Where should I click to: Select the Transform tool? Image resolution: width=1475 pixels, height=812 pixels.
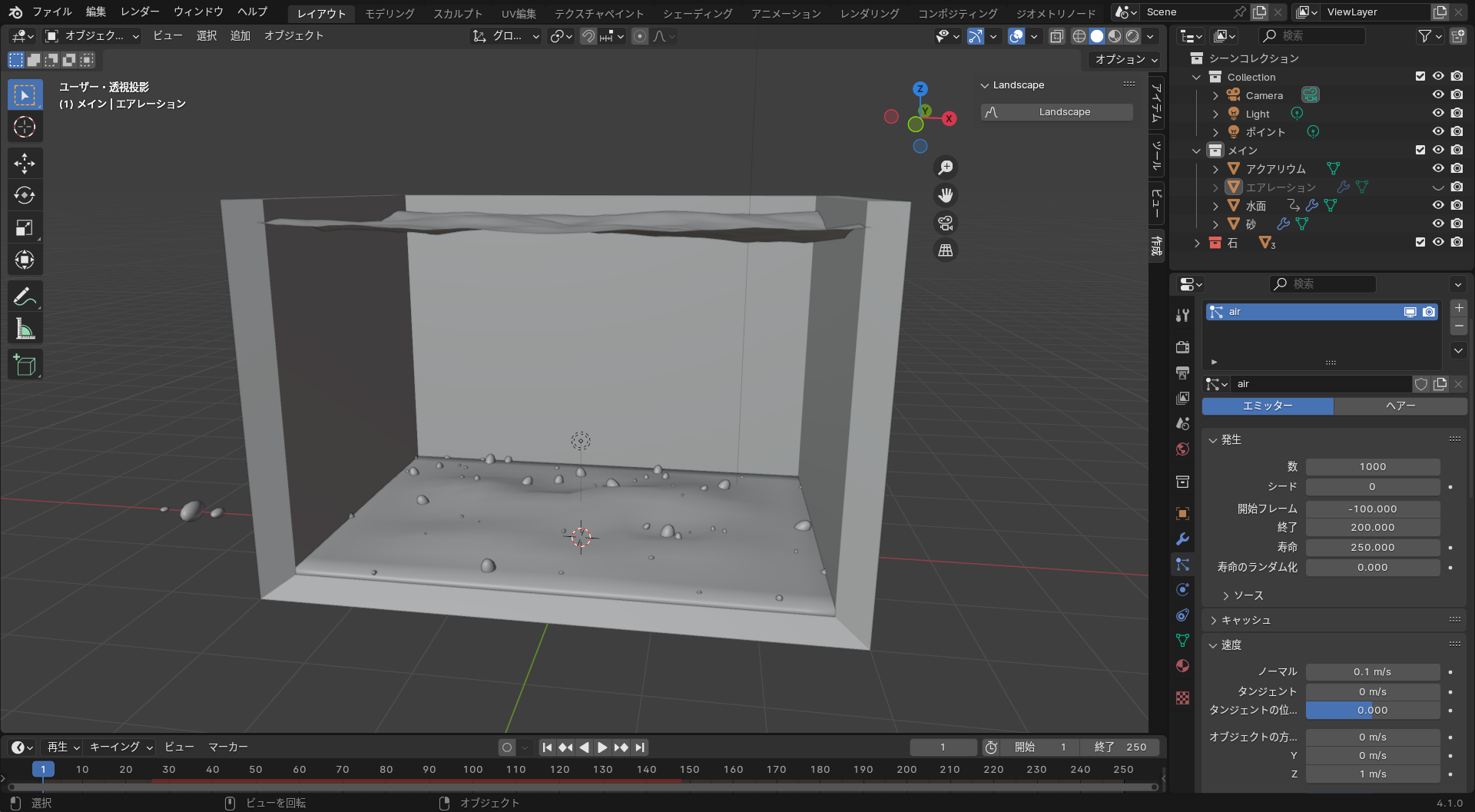click(x=25, y=260)
